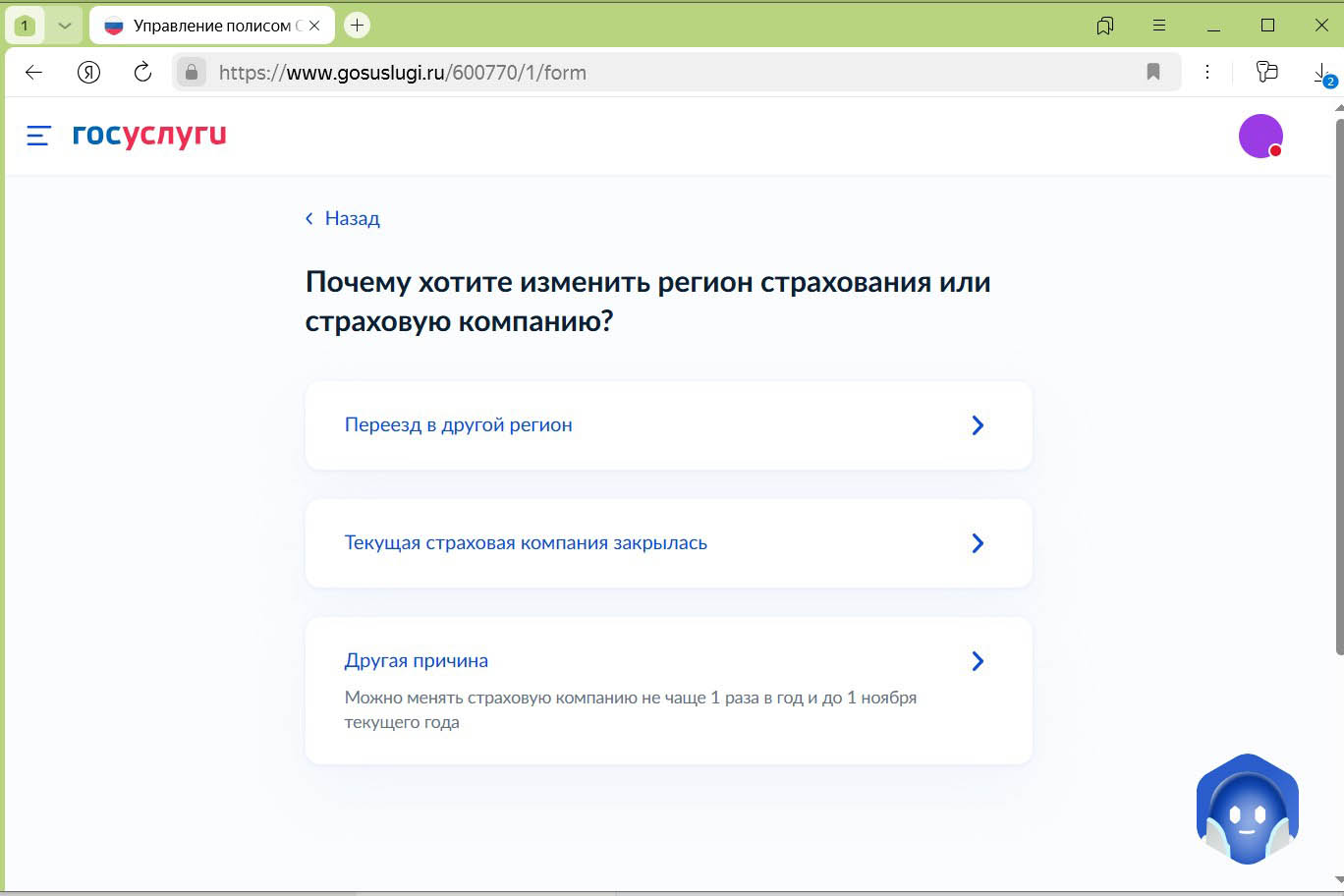Open a new browser tab
The image size is (1344, 896).
356,25
